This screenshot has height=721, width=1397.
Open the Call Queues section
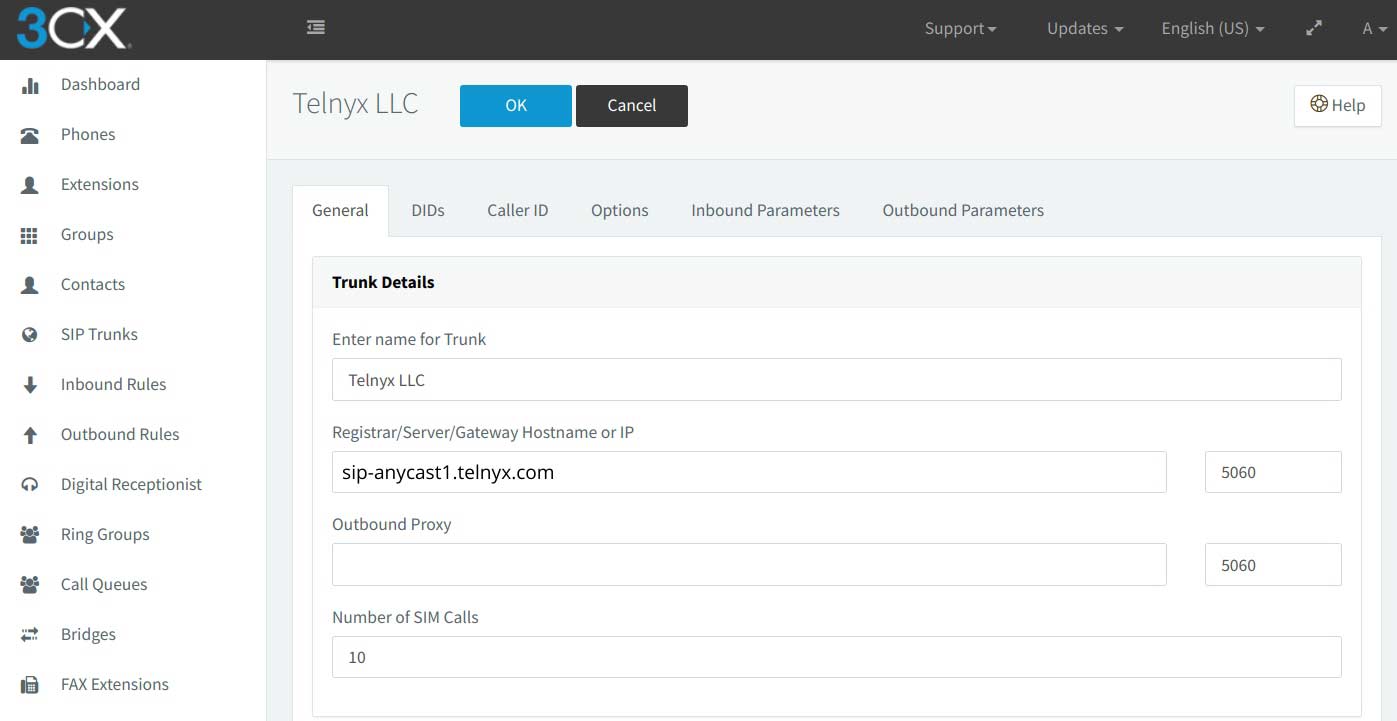click(x=103, y=584)
